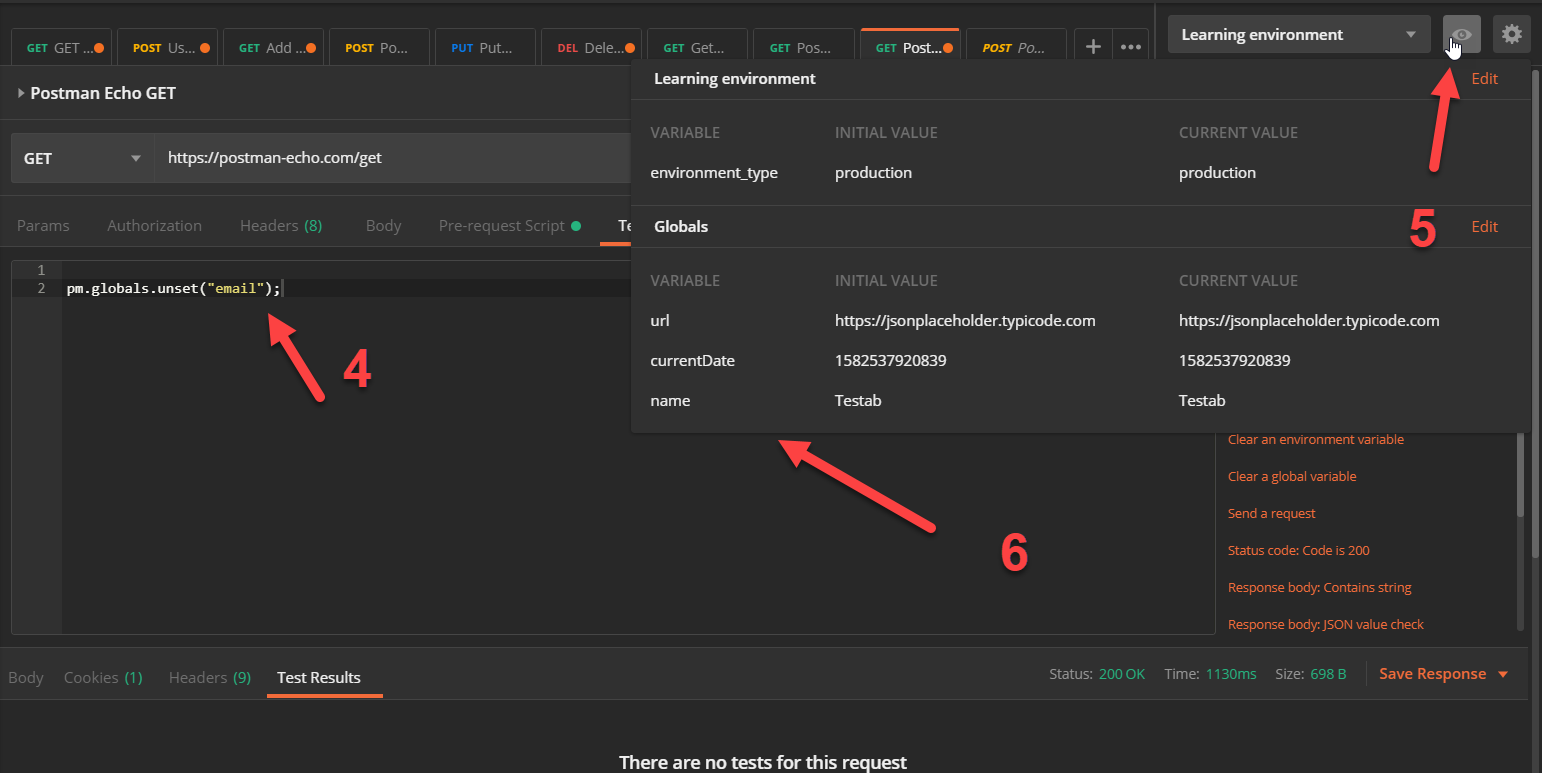Open the manage environments gear icon
The image size is (1542, 773).
1511,34
